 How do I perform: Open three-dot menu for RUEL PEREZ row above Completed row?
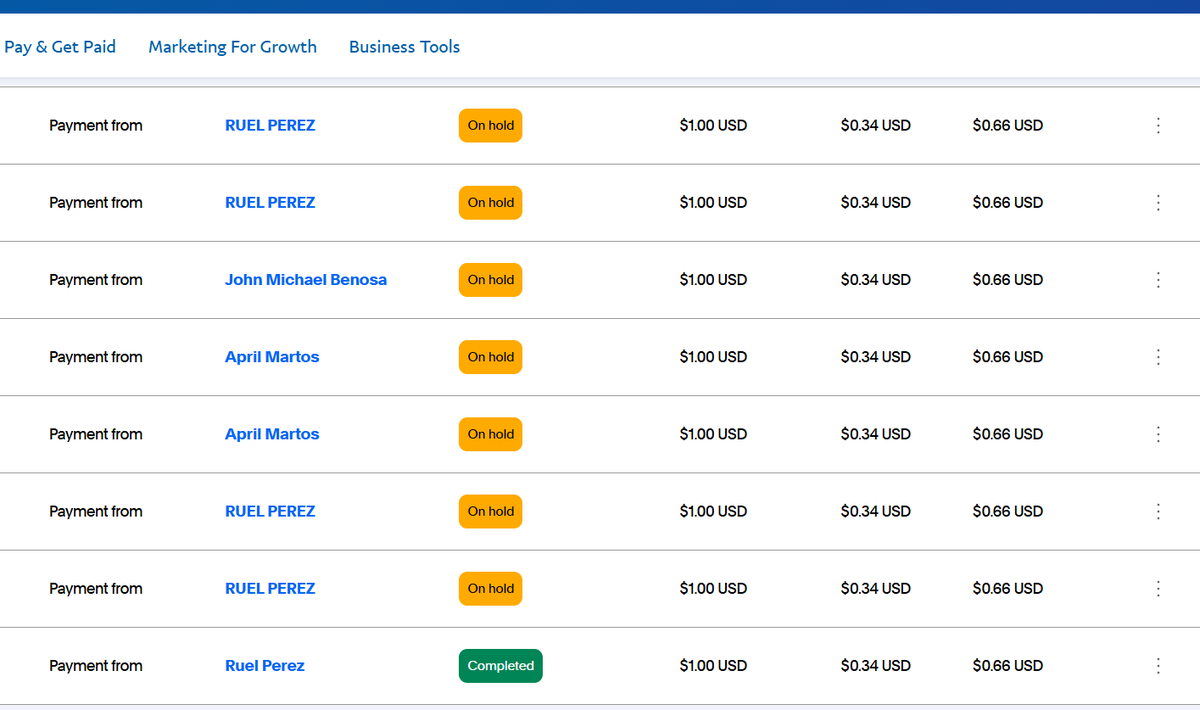(x=1158, y=589)
